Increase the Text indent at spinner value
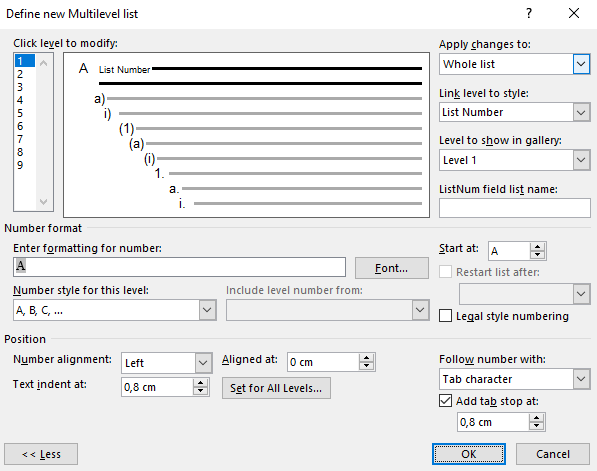 [x=200, y=383]
